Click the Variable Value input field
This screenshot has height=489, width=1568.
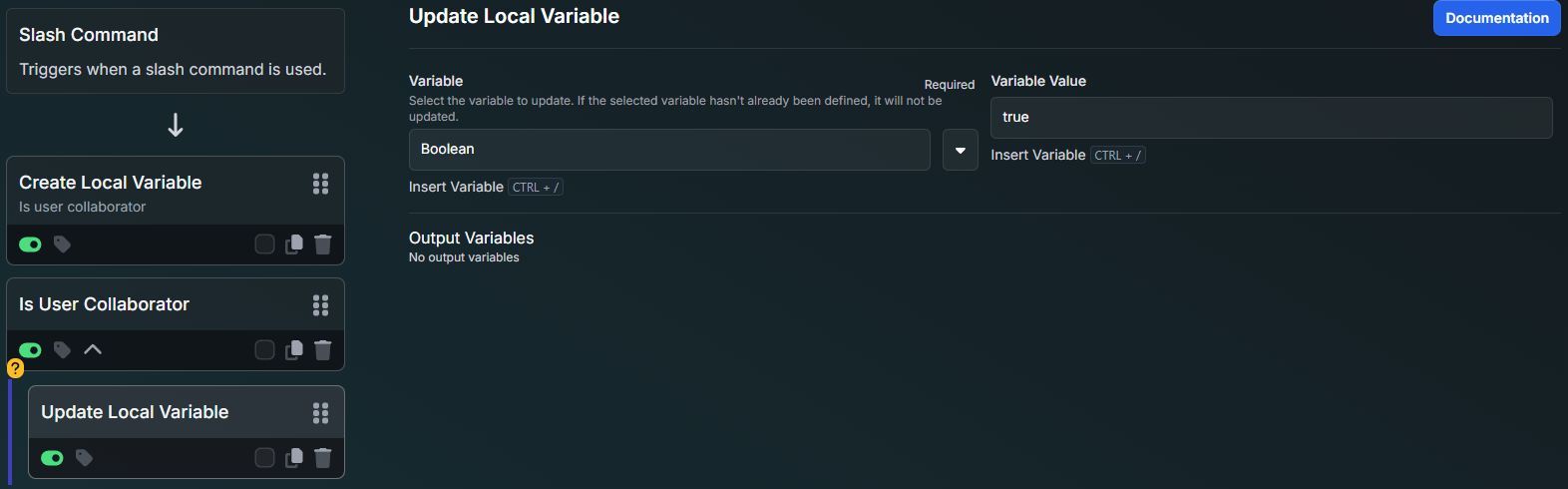[1272, 118]
